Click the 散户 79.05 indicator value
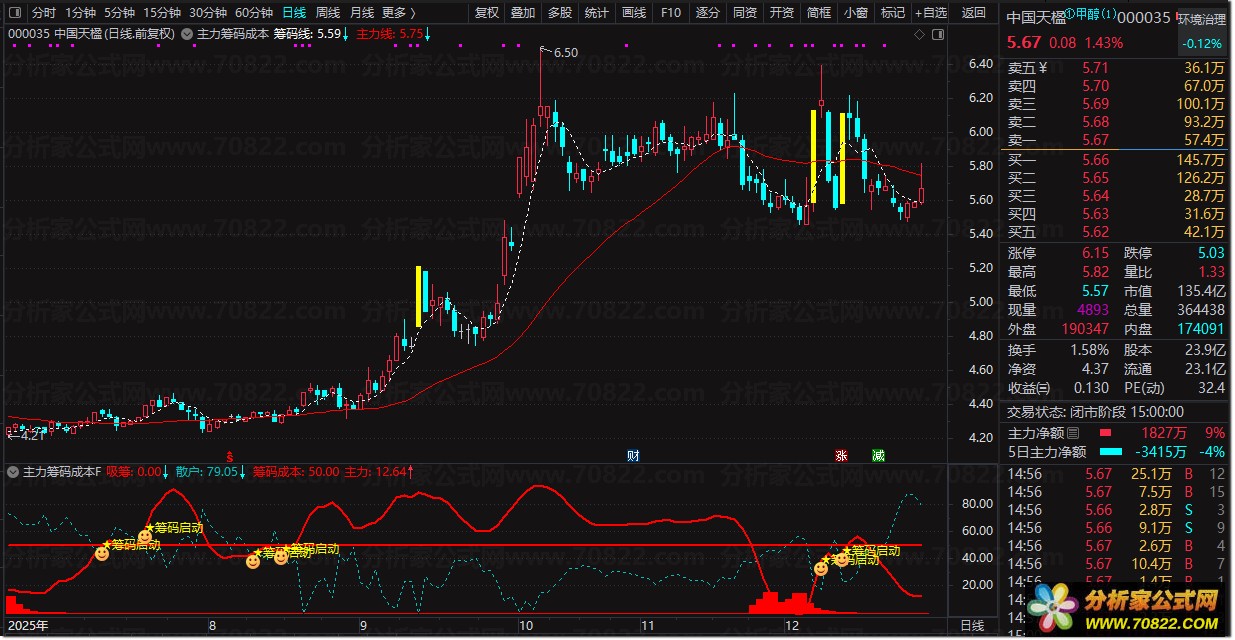 pyautogui.click(x=208, y=471)
